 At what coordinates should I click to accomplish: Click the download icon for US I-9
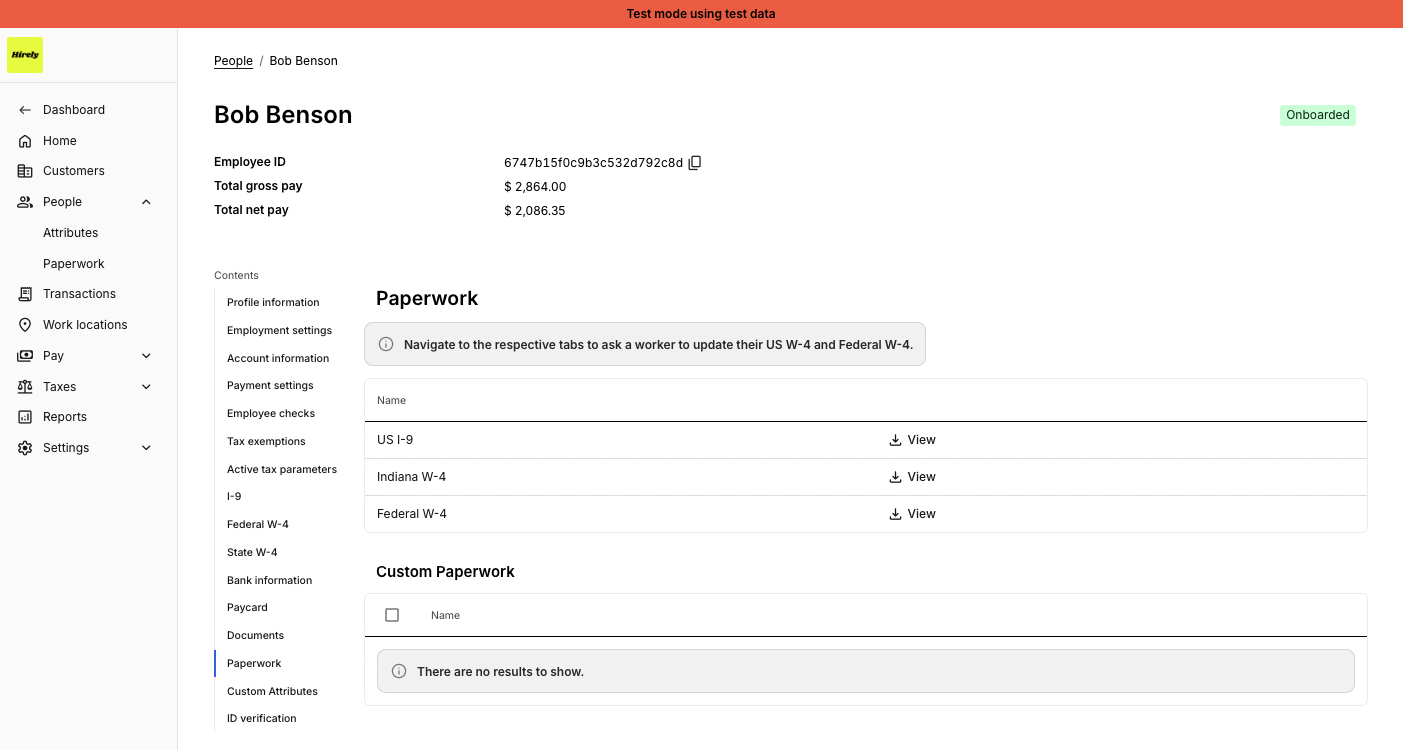895,440
